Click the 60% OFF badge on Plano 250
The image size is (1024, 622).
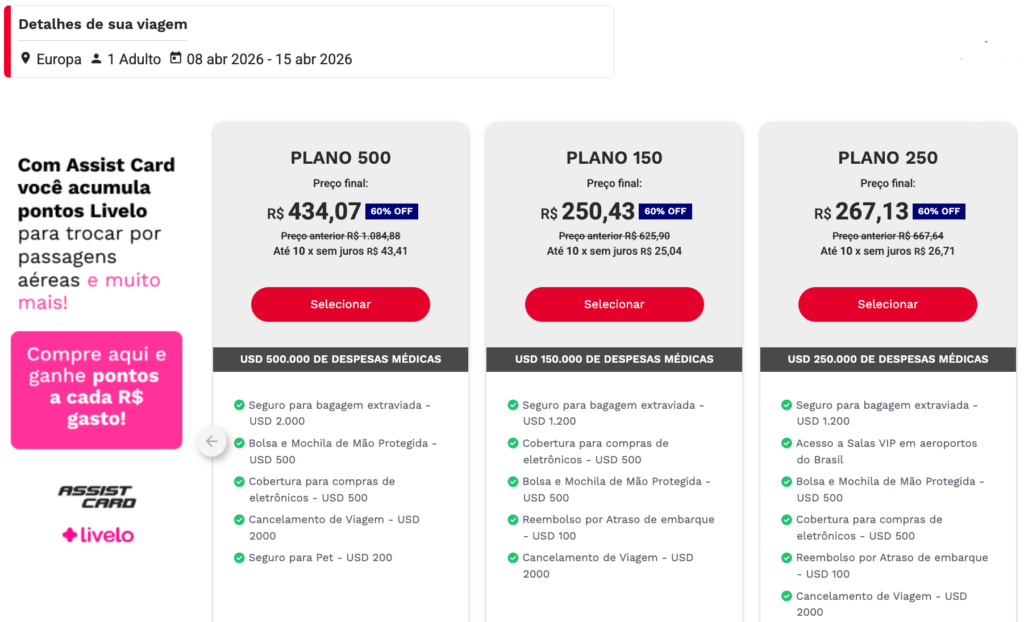[x=941, y=211]
